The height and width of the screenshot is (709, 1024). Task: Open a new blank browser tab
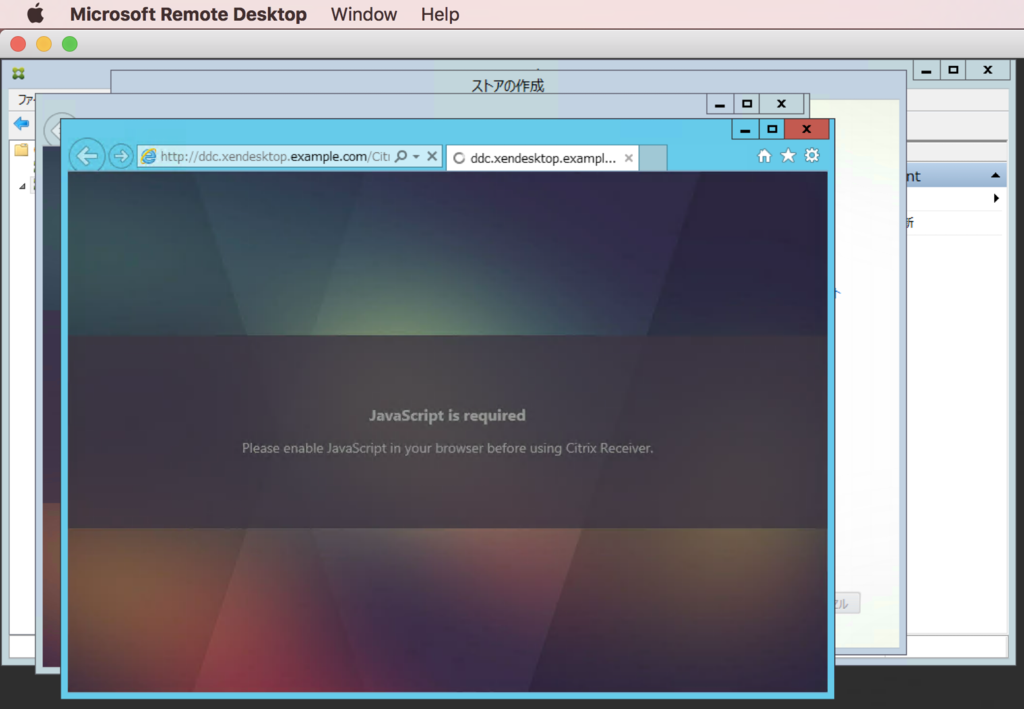tap(652, 158)
